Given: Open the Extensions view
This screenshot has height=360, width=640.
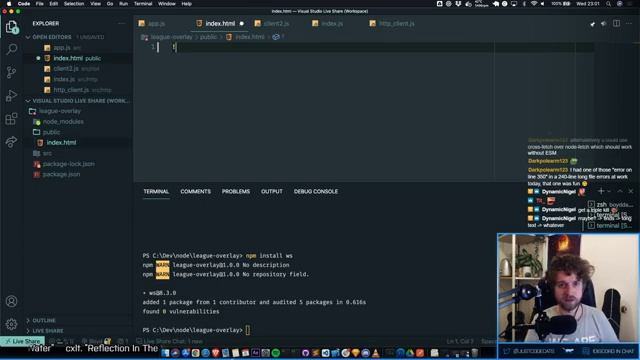Looking at the screenshot, I should [11, 119].
